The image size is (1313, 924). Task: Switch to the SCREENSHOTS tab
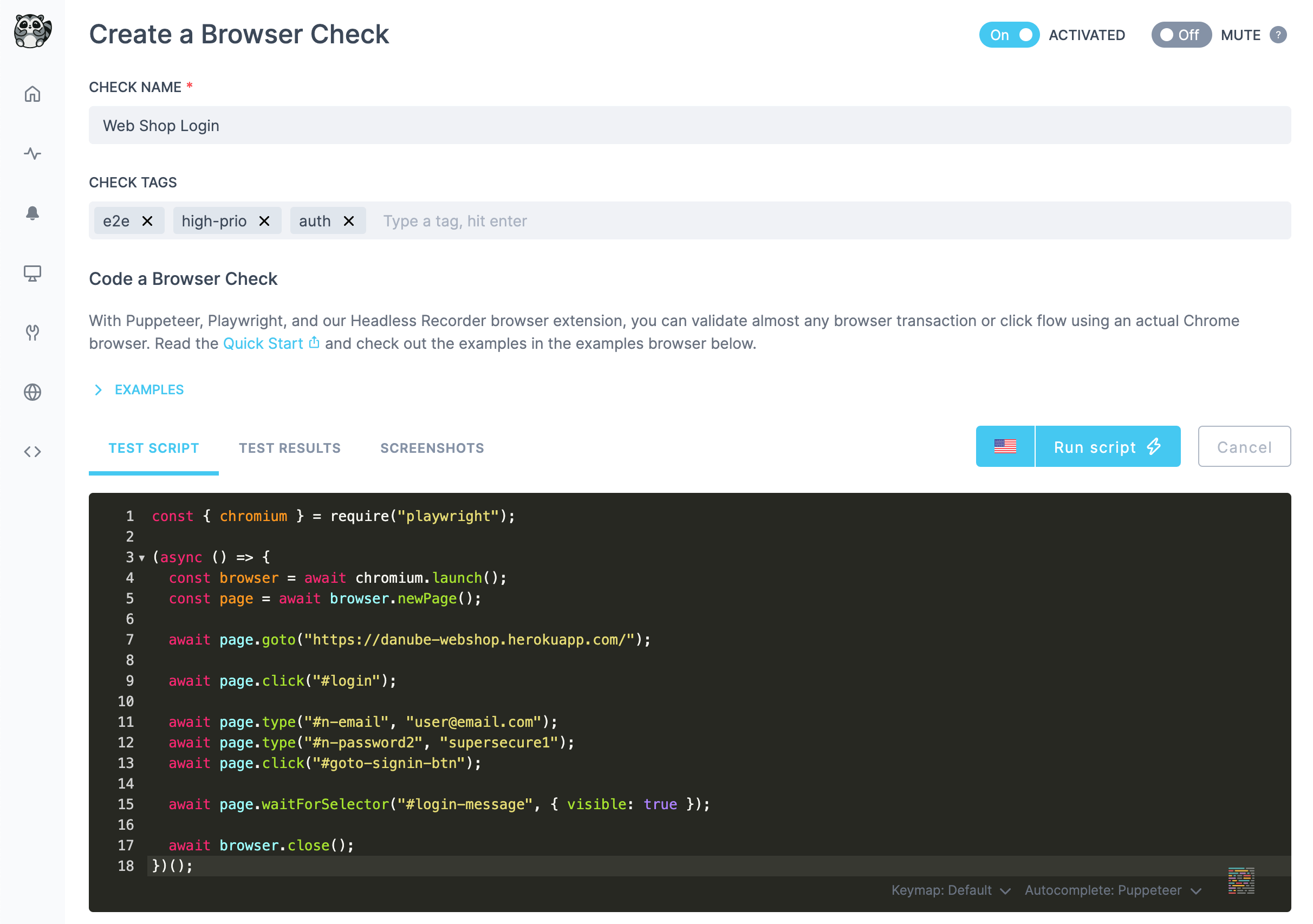[x=432, y=448]
